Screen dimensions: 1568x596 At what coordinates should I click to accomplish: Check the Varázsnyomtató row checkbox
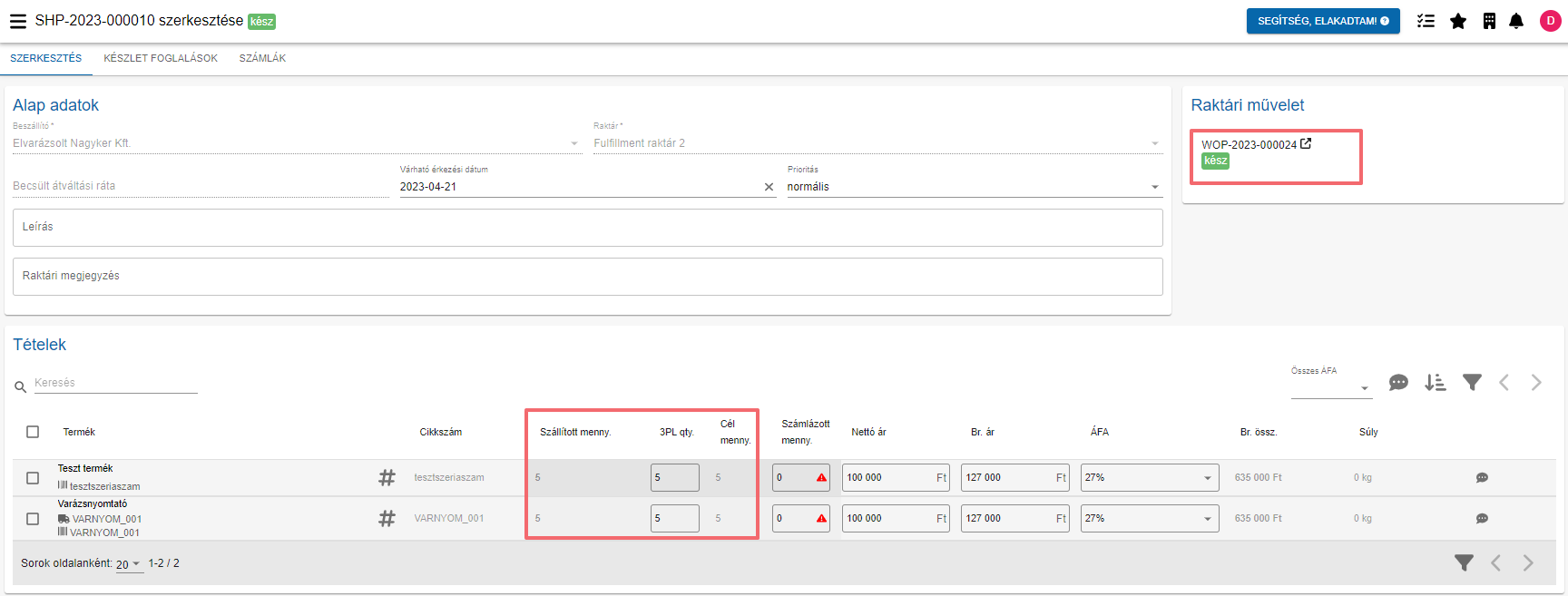(33, 519)
